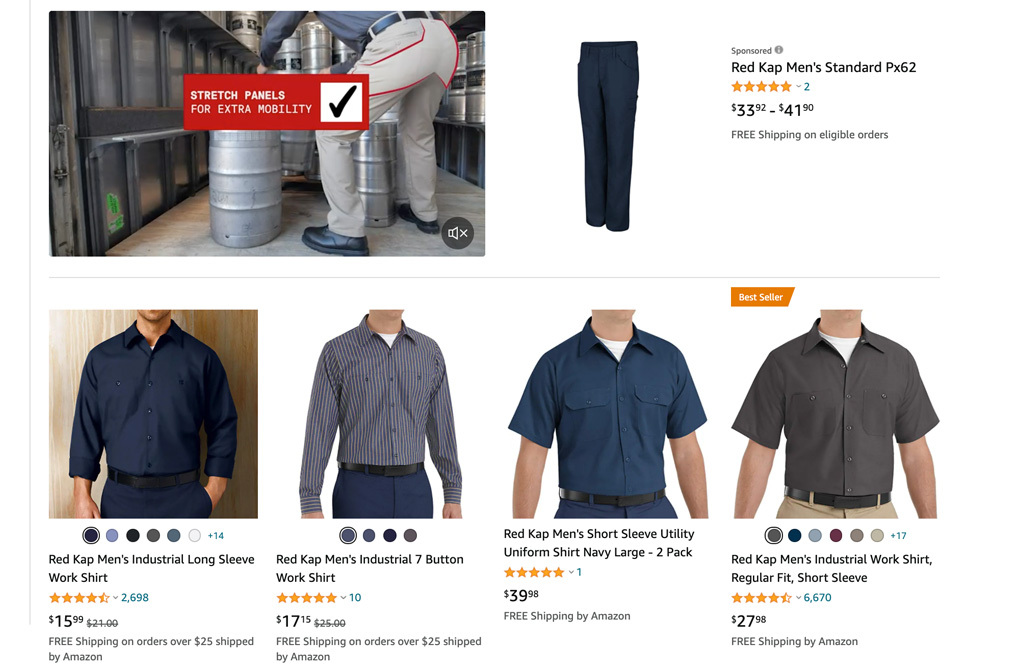Viewport: 1024px width, 667px height.
Task: Choose light blue swatch for Long Sleeve Shirt
Action: [112, 535]
